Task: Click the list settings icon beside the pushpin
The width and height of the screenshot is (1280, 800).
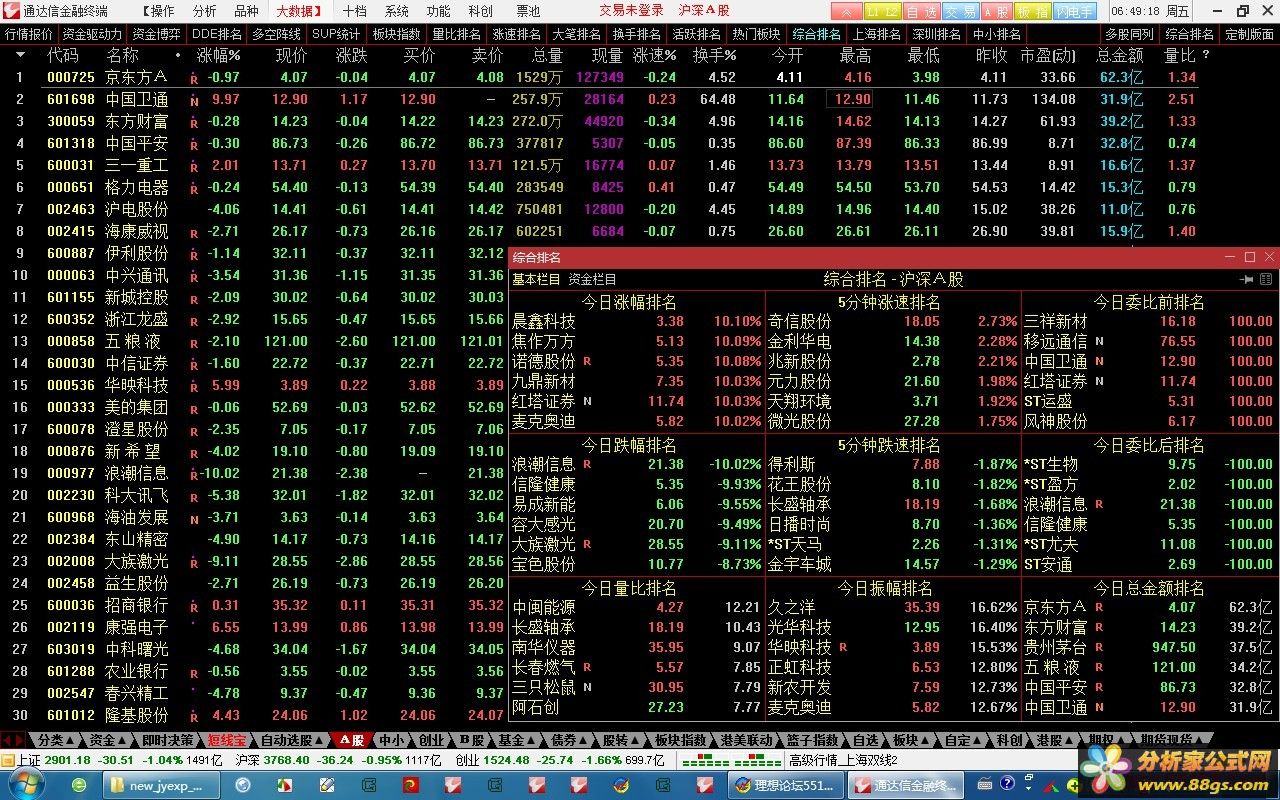Action: [1266, 280]
